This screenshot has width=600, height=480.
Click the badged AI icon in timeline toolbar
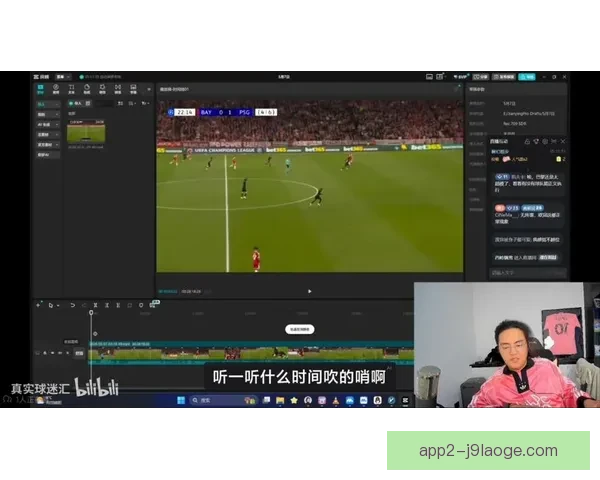[153, 304]
